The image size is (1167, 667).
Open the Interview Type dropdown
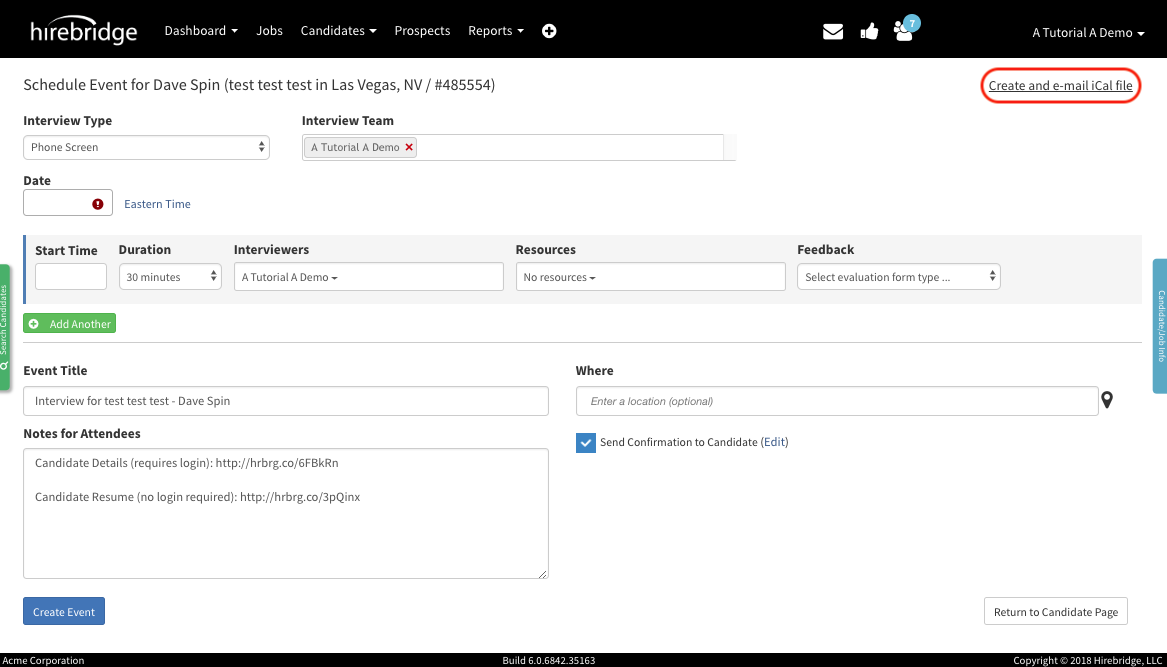(146, 146)
